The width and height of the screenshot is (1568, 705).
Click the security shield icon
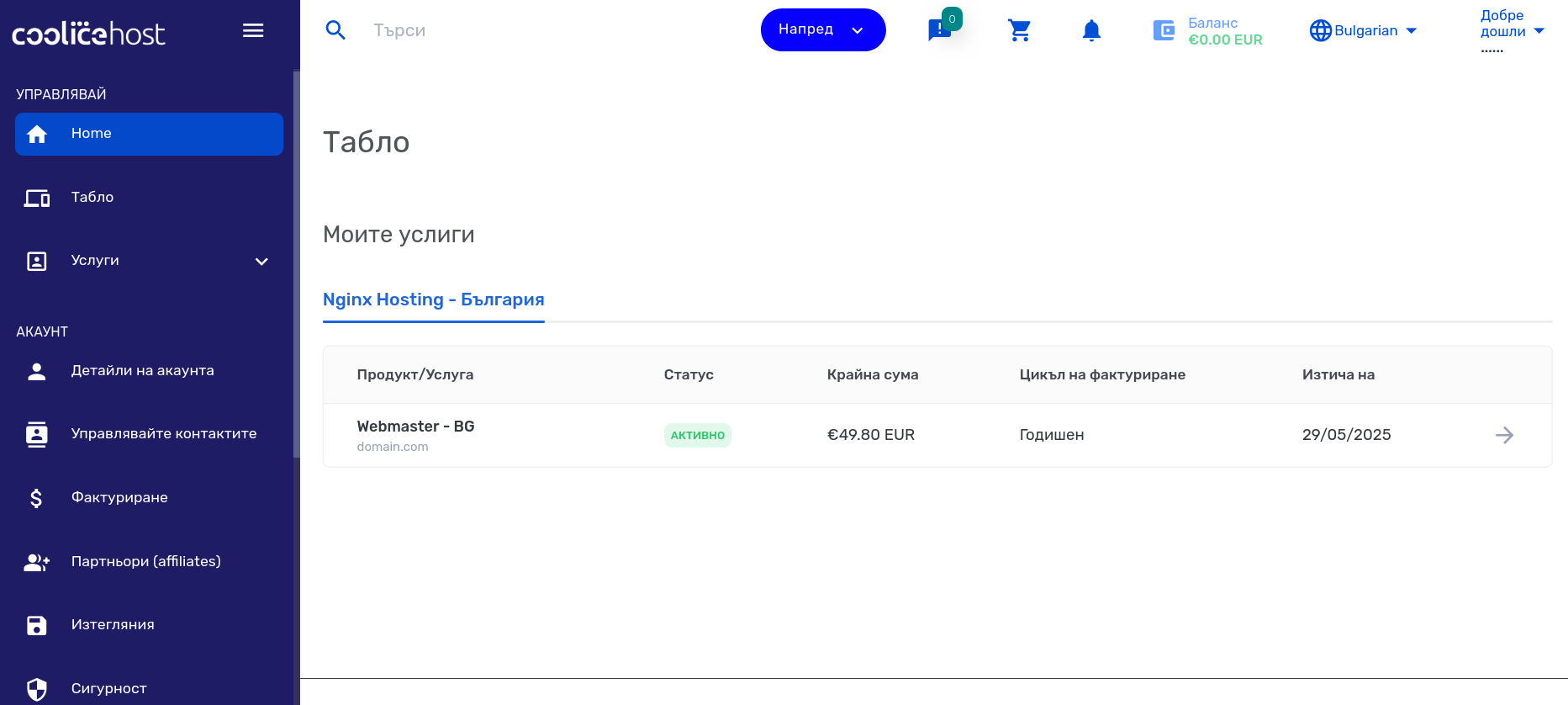37,689
